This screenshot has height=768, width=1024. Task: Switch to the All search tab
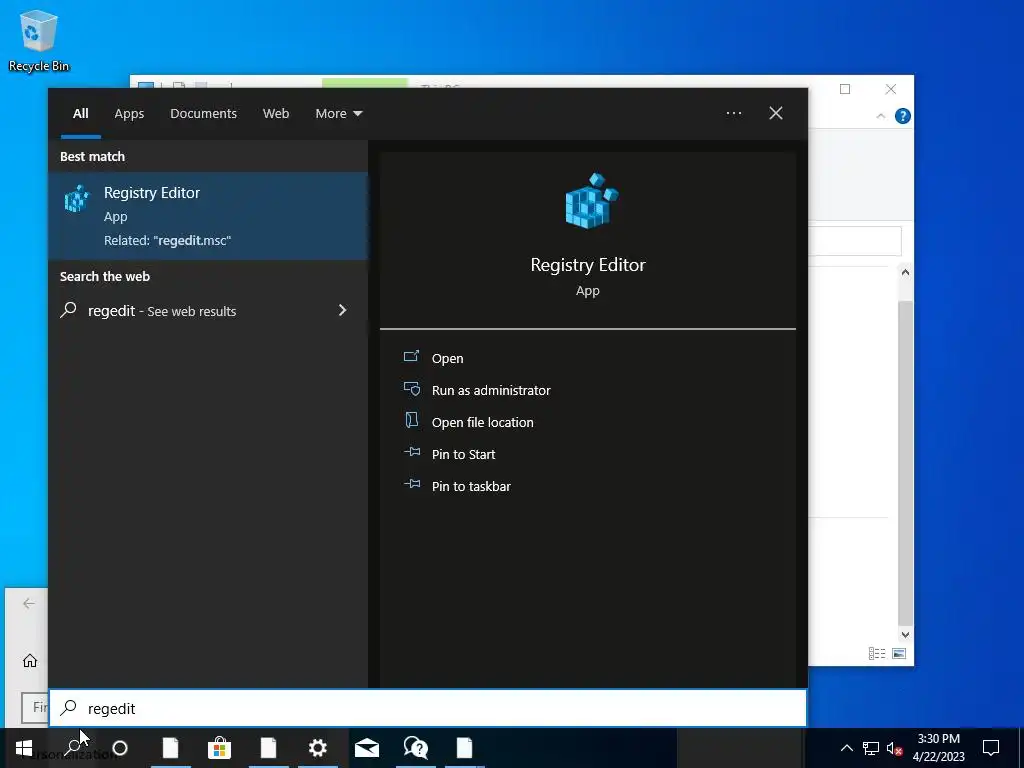point(81,114)
